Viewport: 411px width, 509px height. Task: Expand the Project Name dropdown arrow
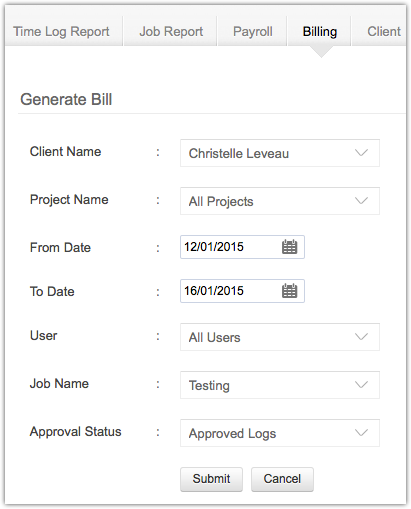[361, 201]
